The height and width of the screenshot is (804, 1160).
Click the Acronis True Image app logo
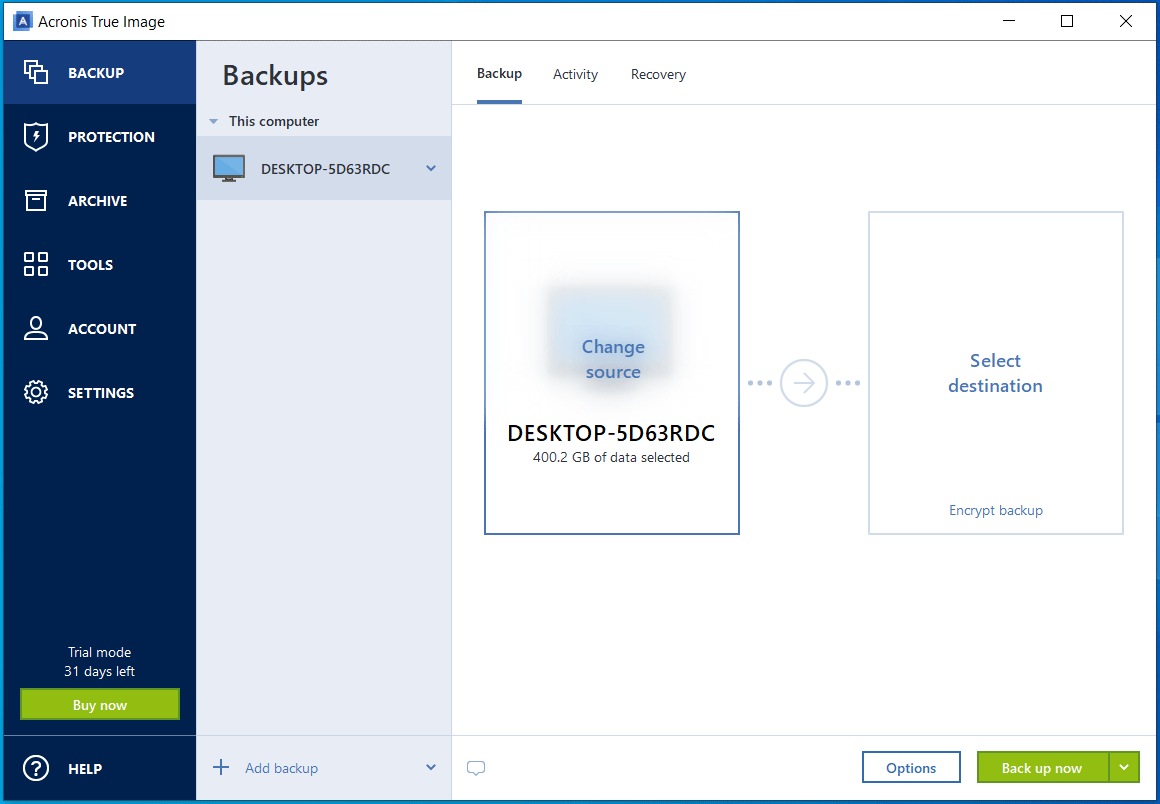tap(23, 21)
